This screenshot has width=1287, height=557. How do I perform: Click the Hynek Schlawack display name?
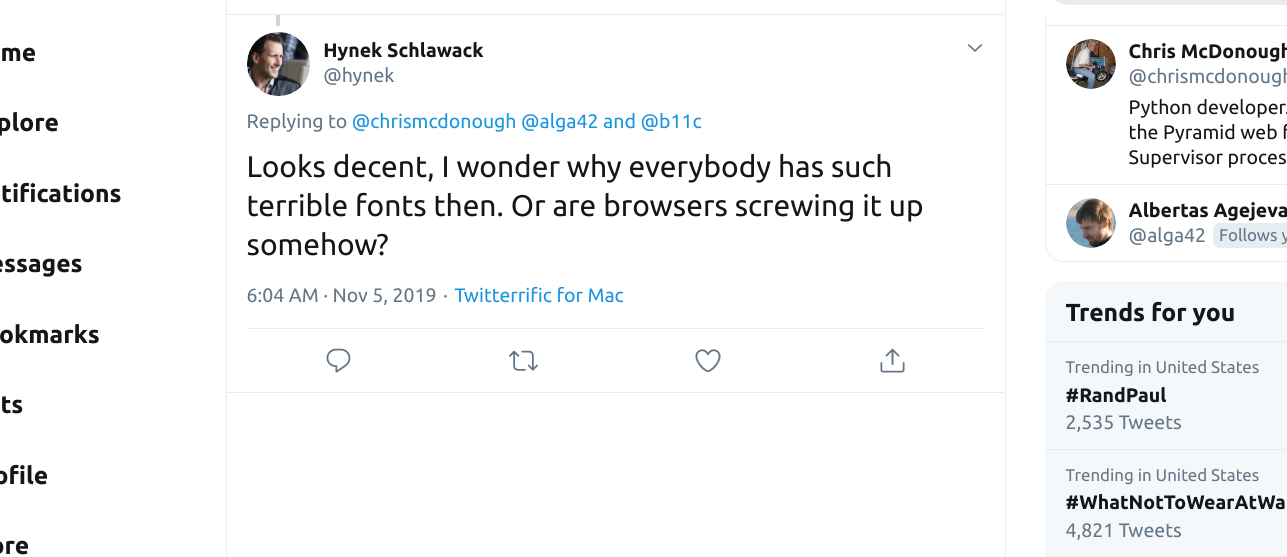[x=403, y=50]
